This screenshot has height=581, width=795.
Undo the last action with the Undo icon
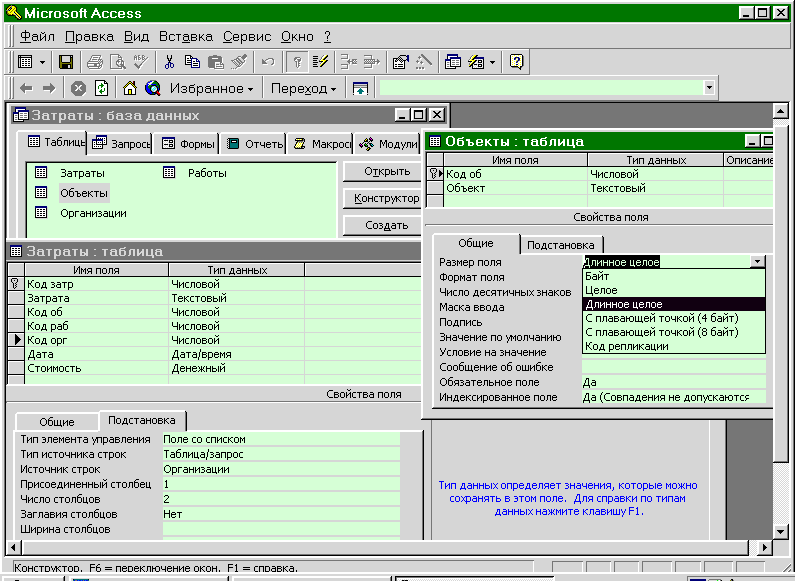point(268,62)
